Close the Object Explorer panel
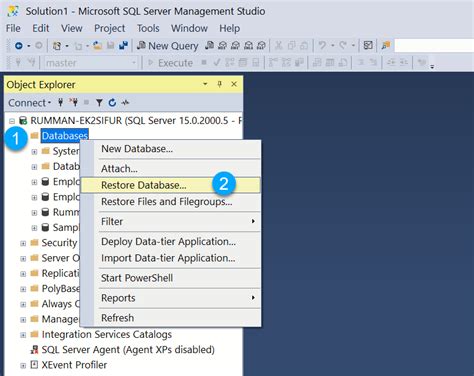This screenshot has height=376, width=474. (x=234, y=84)
